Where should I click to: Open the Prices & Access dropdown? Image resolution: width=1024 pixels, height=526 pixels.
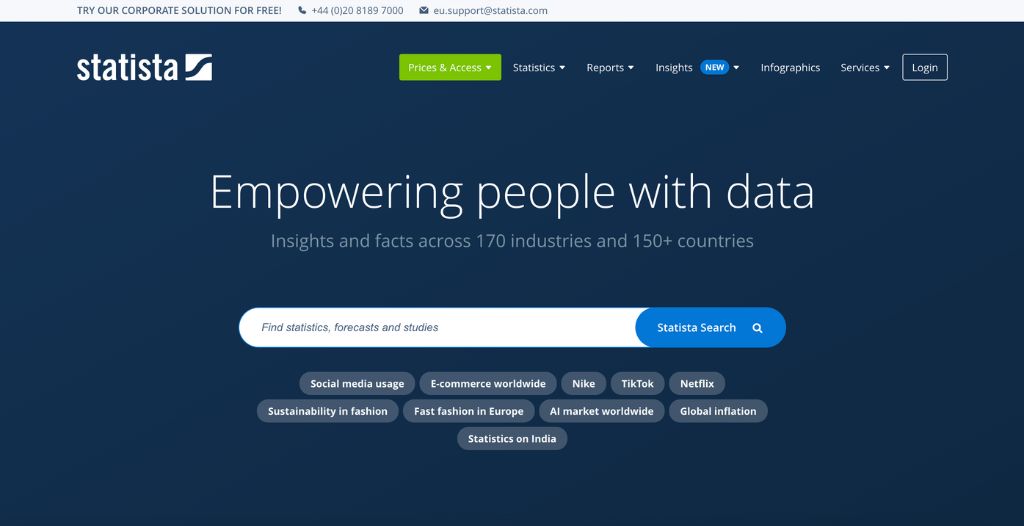(x=450, y=68)
